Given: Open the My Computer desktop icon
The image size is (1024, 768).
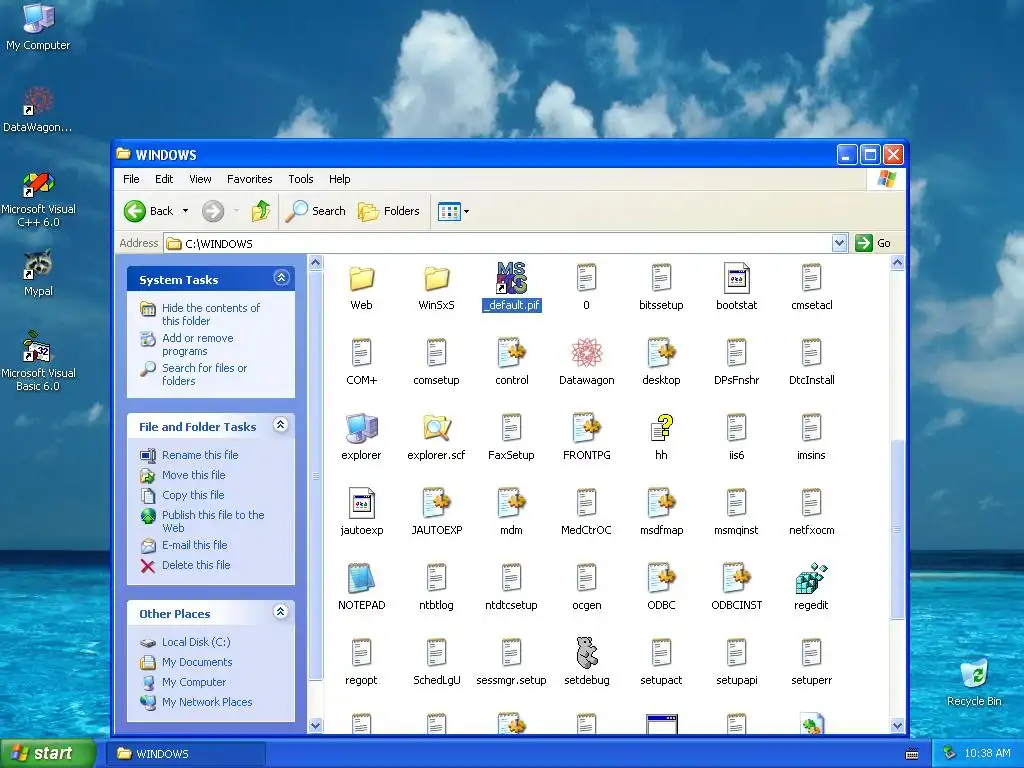Looking at the screenshot, I should 38,26.
